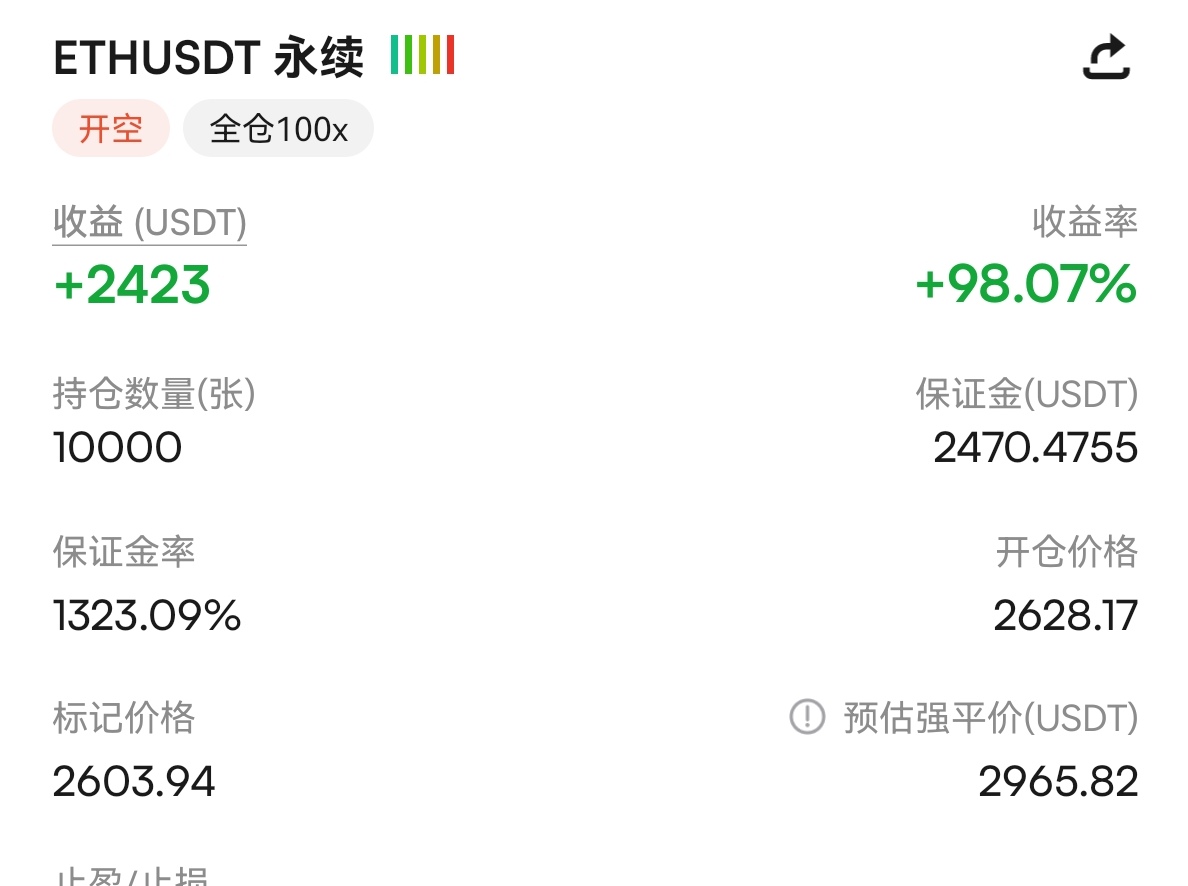Tap the 全仓100x leverage badge
Screen dimensions: 1188x886
coord(278,128)
